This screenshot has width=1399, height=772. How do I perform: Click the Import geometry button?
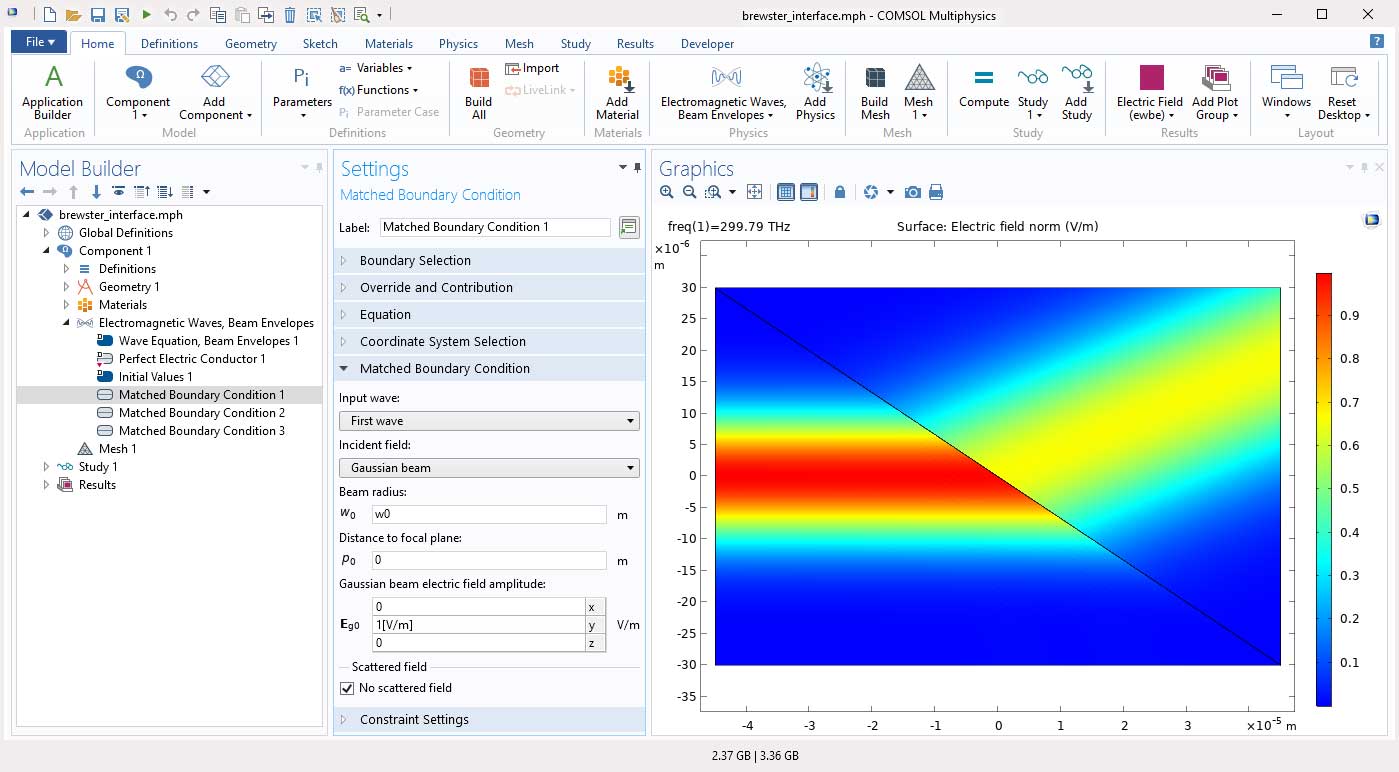pos(532,68)
